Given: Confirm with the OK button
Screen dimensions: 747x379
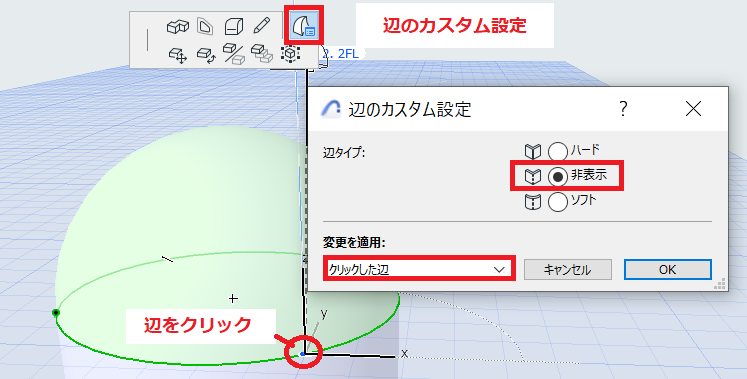Looking at the screenshot, I should pyautogui.click(x=667, y=269).
